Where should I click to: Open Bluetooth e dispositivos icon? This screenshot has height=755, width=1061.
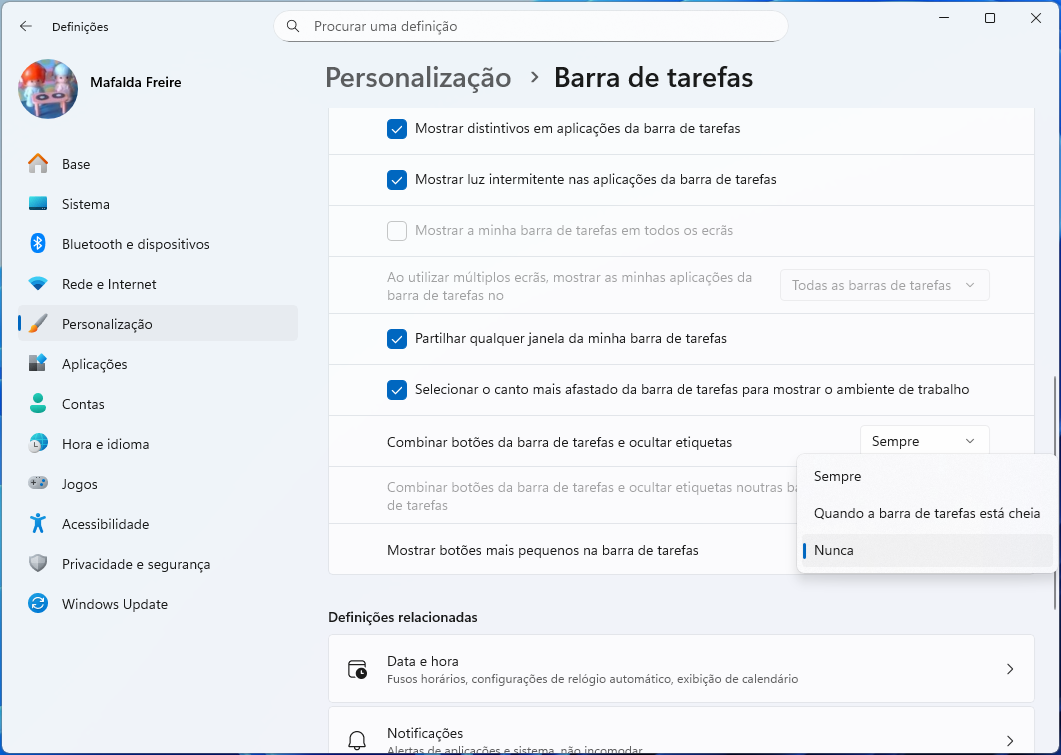pos(38,244)
